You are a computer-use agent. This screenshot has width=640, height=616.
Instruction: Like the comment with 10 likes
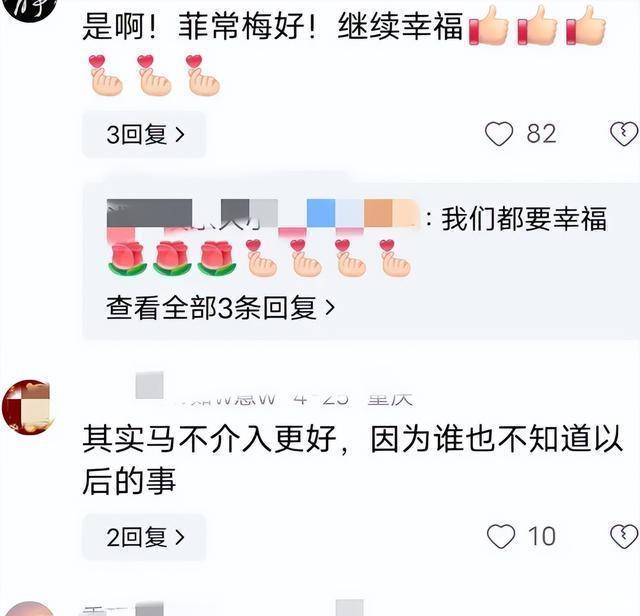coord(501,536)
